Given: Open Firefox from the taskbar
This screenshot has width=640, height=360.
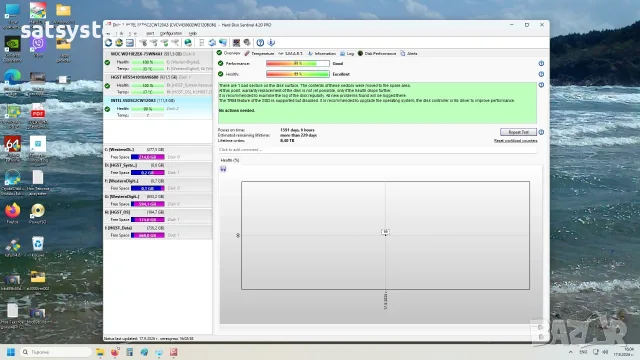Looking at the screenshot, I should (x=115, y=352).
